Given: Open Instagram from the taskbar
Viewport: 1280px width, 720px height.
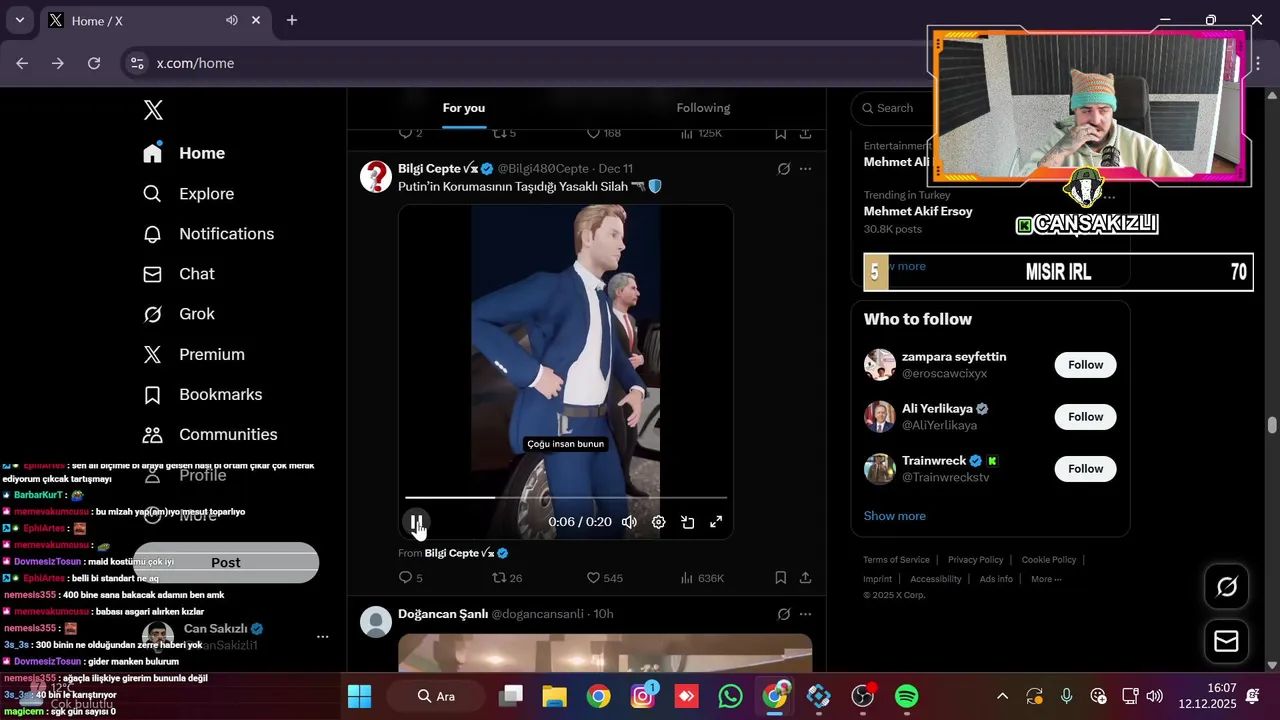Looking at the screenshot, I should point(642,696).
